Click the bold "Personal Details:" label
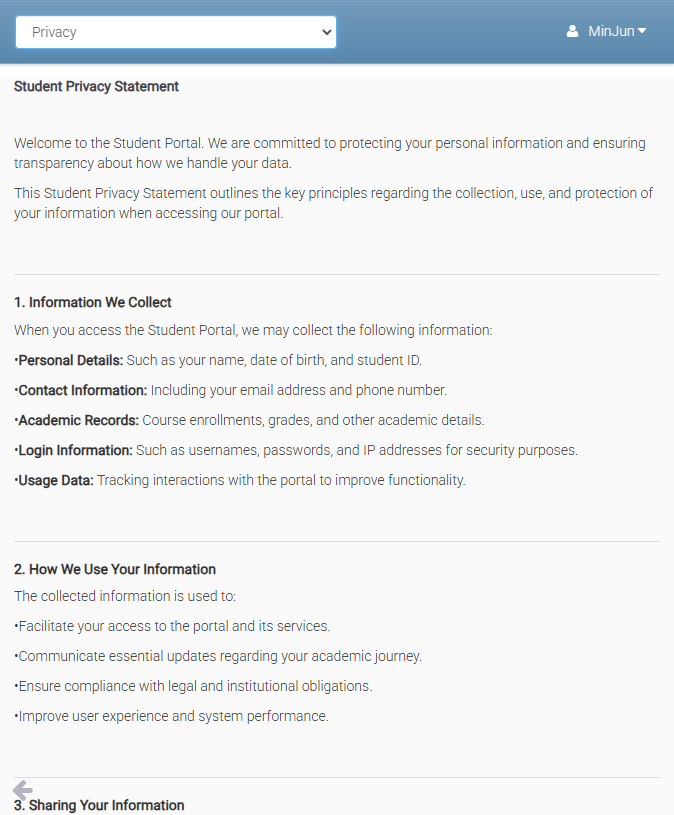This screenshot has height=815, width=674. 71,360
